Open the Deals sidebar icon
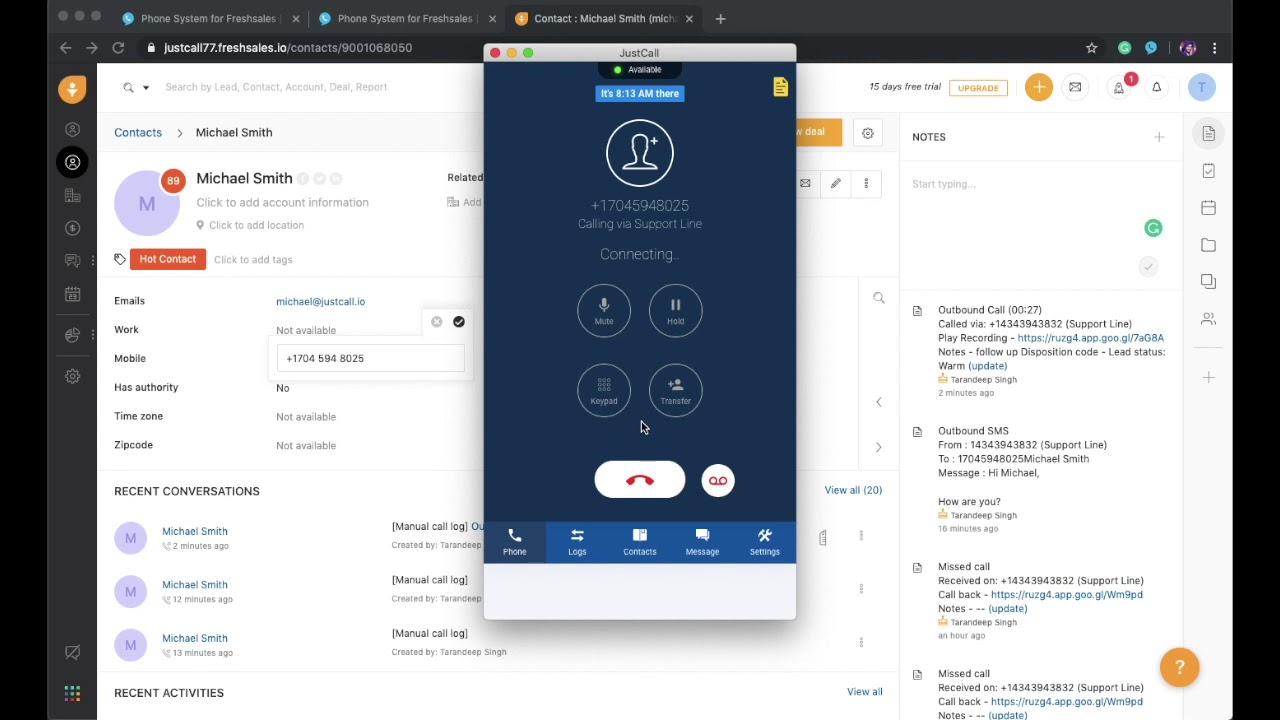Screen dimensions: 1280x720 click(x=72, y=228)
